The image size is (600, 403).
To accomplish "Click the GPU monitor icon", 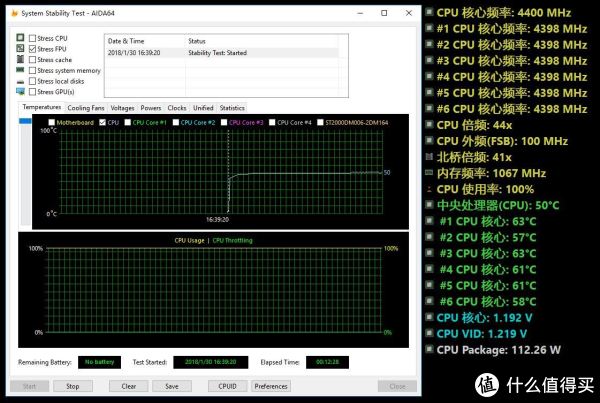I will 20,91.
